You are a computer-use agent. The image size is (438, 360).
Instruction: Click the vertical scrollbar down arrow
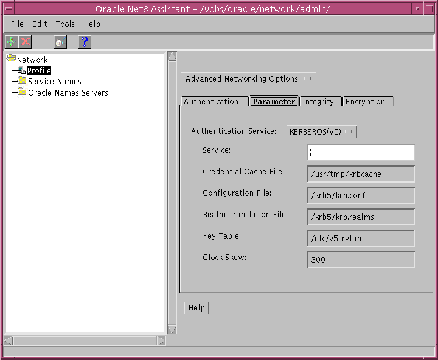click(x=172, y=330)
